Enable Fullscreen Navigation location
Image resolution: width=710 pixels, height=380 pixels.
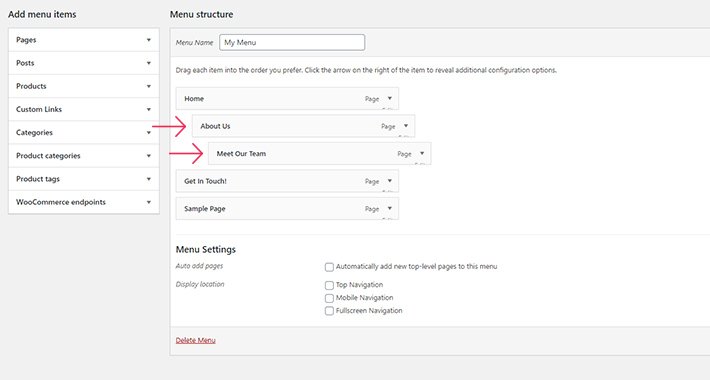click(x=329, y=311)
